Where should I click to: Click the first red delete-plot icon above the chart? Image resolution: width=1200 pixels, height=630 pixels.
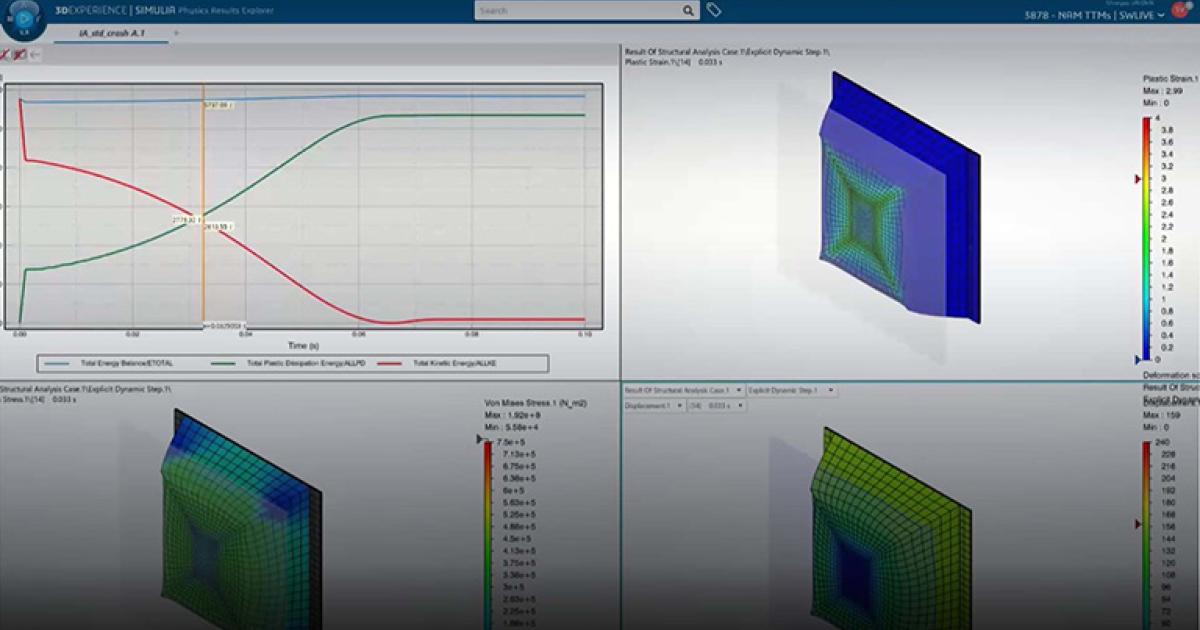coord(5,56)
